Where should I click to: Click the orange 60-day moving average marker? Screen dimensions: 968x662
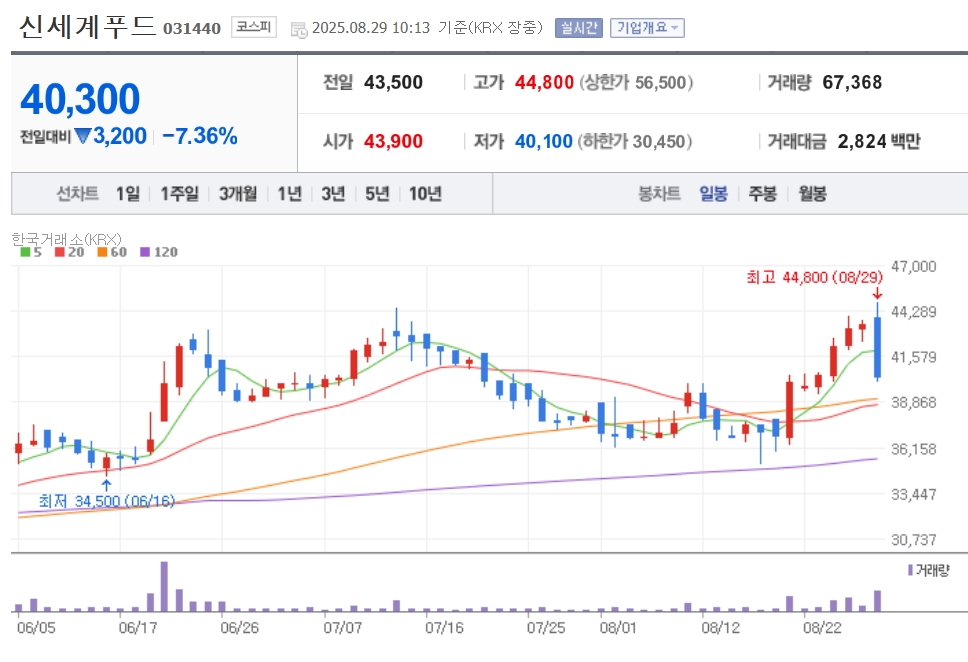(x=102, y=252)
